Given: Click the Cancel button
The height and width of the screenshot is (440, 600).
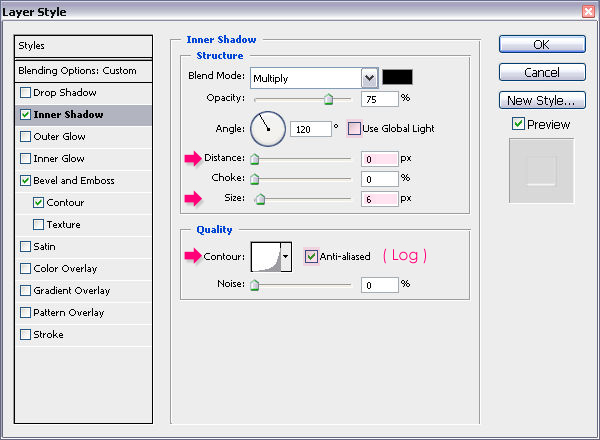Looking at the screenshot, I should tap(541, 73).
